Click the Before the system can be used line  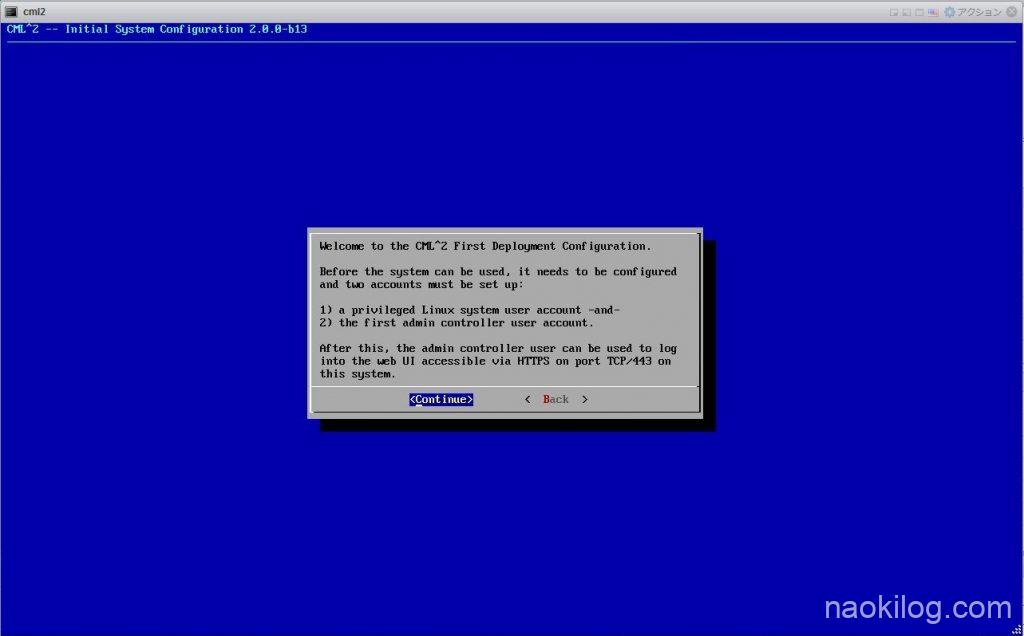tap(498, 272)
